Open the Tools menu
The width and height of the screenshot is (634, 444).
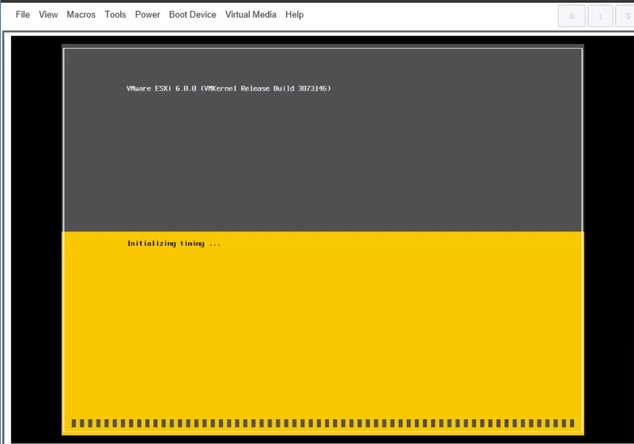[115, 15]
